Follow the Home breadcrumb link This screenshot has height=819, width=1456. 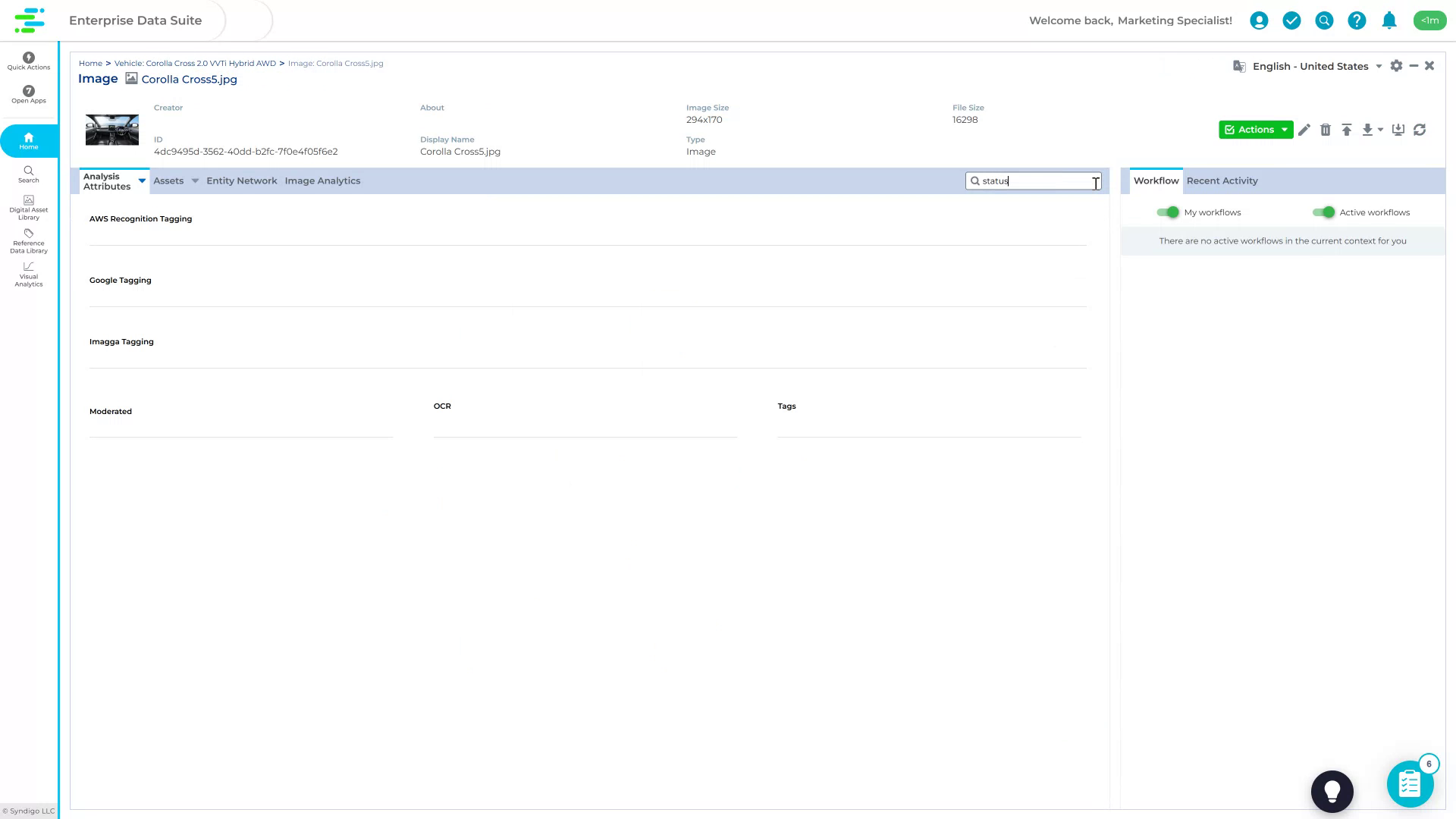(90, 63)
